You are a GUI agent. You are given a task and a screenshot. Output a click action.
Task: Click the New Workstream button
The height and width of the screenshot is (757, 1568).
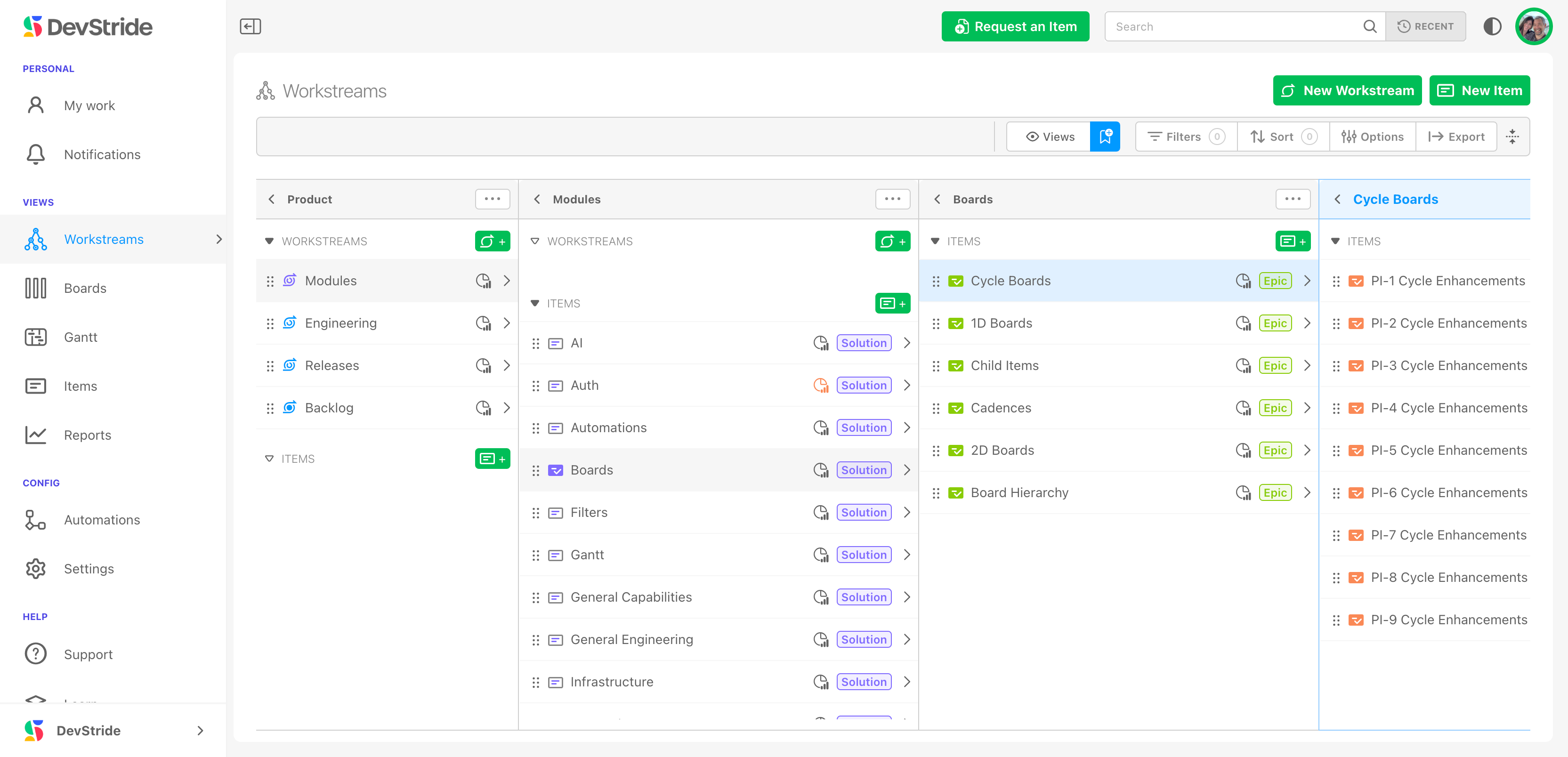click(x=1346, y=90)
